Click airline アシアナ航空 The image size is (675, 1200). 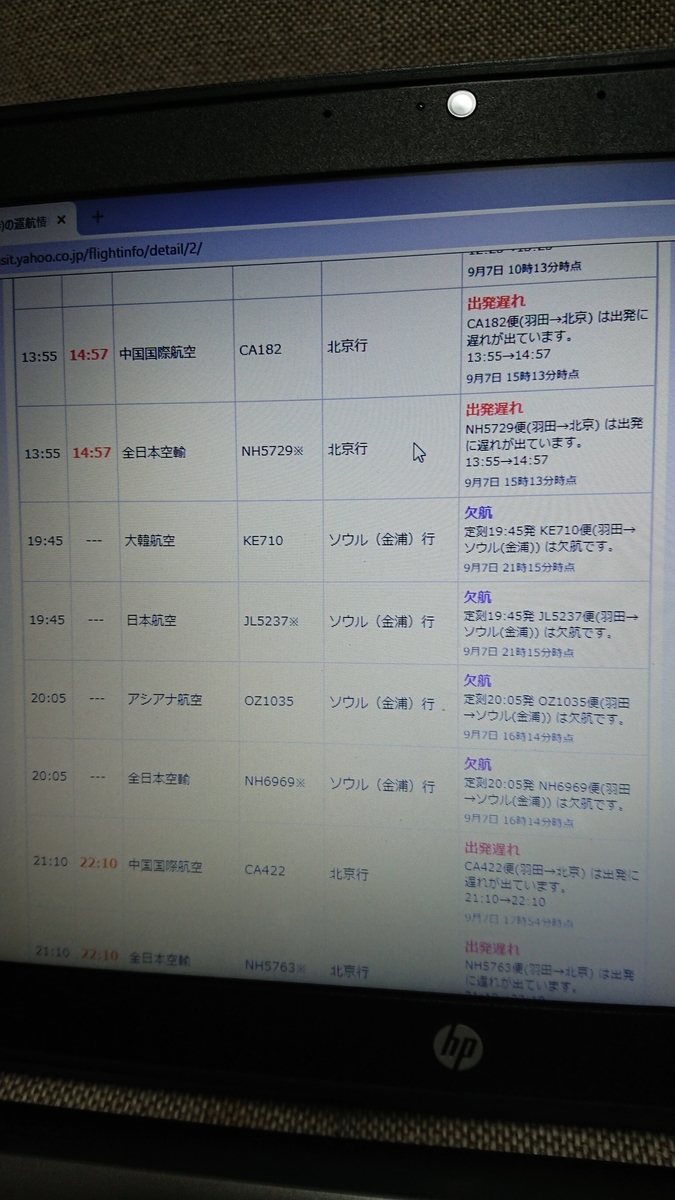(x=164, y=700)
